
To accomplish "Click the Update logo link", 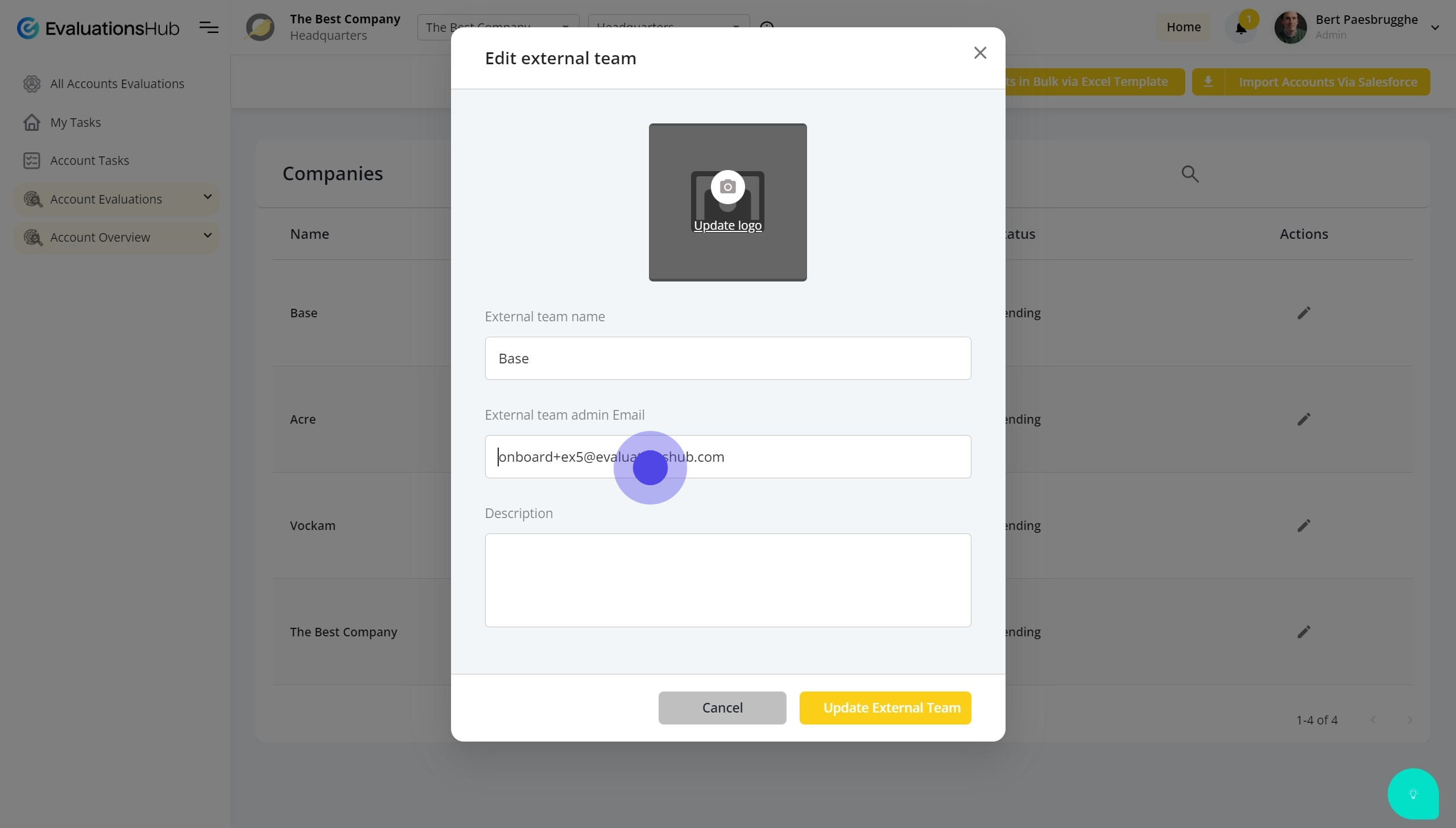I will coord(727,226).
